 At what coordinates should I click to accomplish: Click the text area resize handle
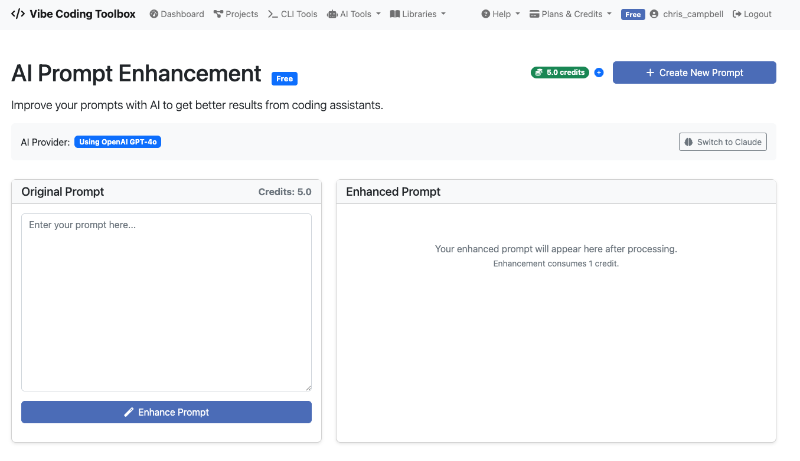pyautogui.click(x=307, y=387)
